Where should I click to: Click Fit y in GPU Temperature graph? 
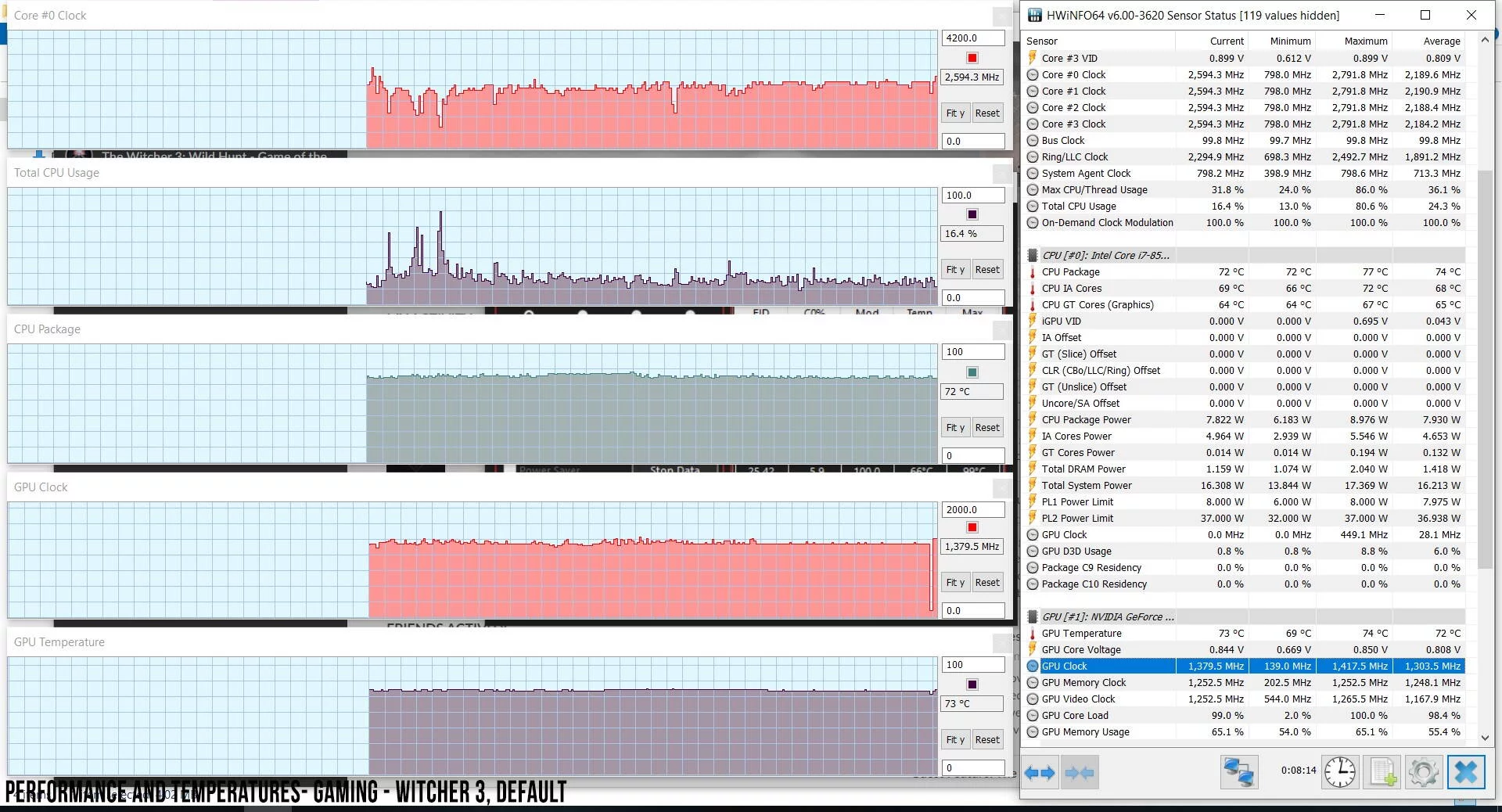tap(955, 739)
